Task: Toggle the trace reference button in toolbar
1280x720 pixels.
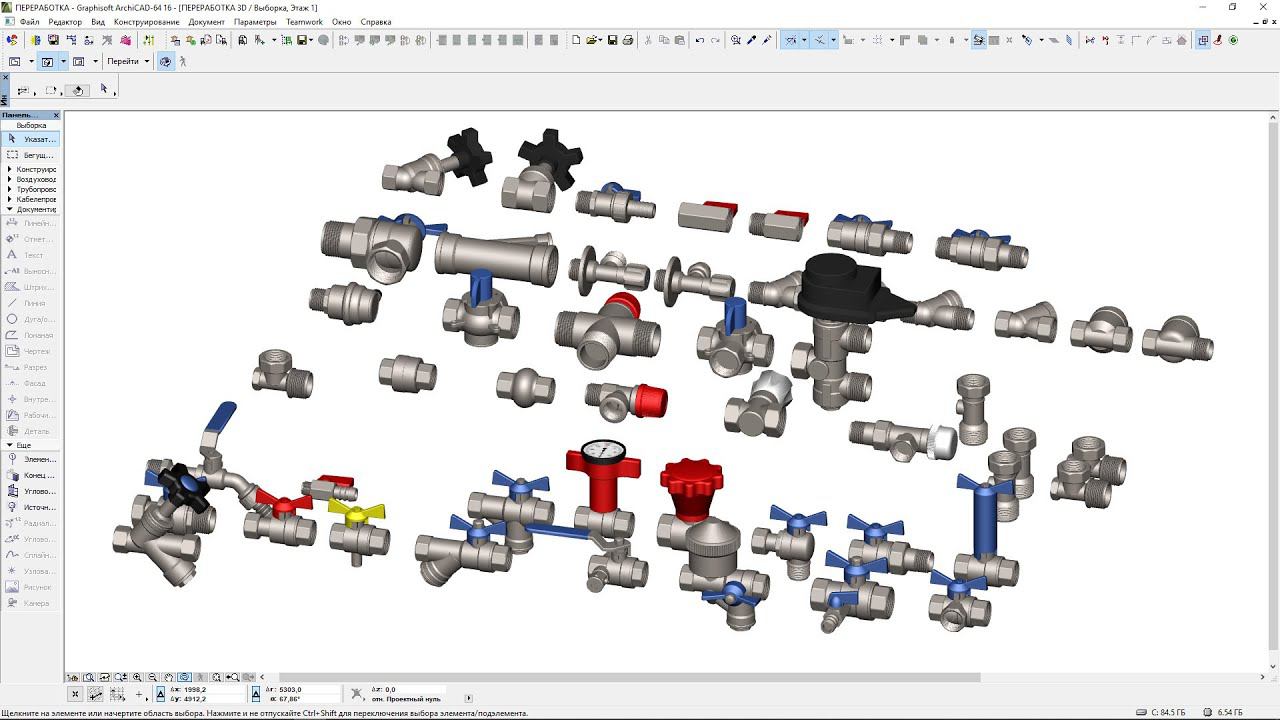Action: (978, 40)
